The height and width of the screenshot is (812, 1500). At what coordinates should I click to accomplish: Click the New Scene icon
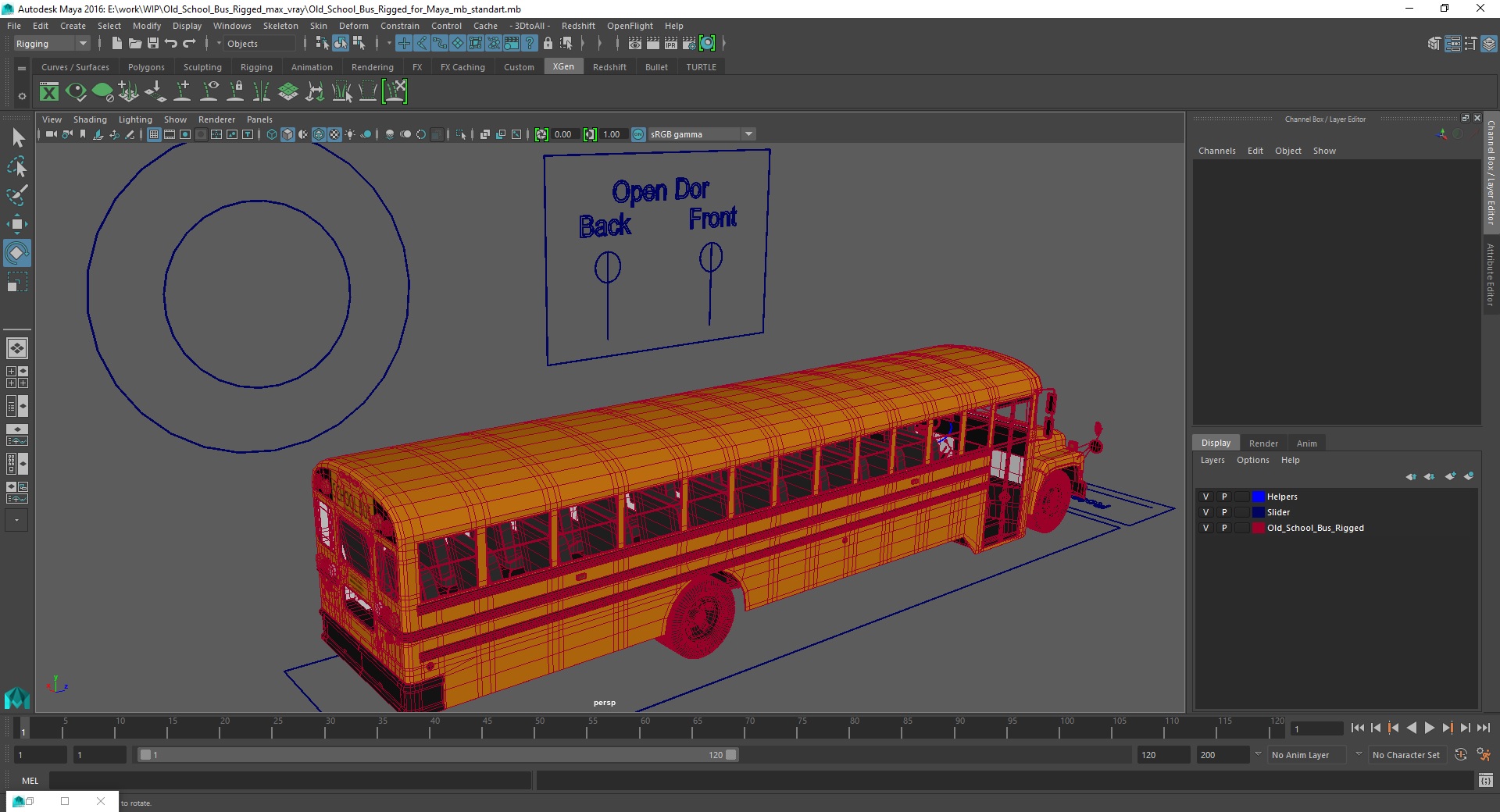tap(116, 44)
